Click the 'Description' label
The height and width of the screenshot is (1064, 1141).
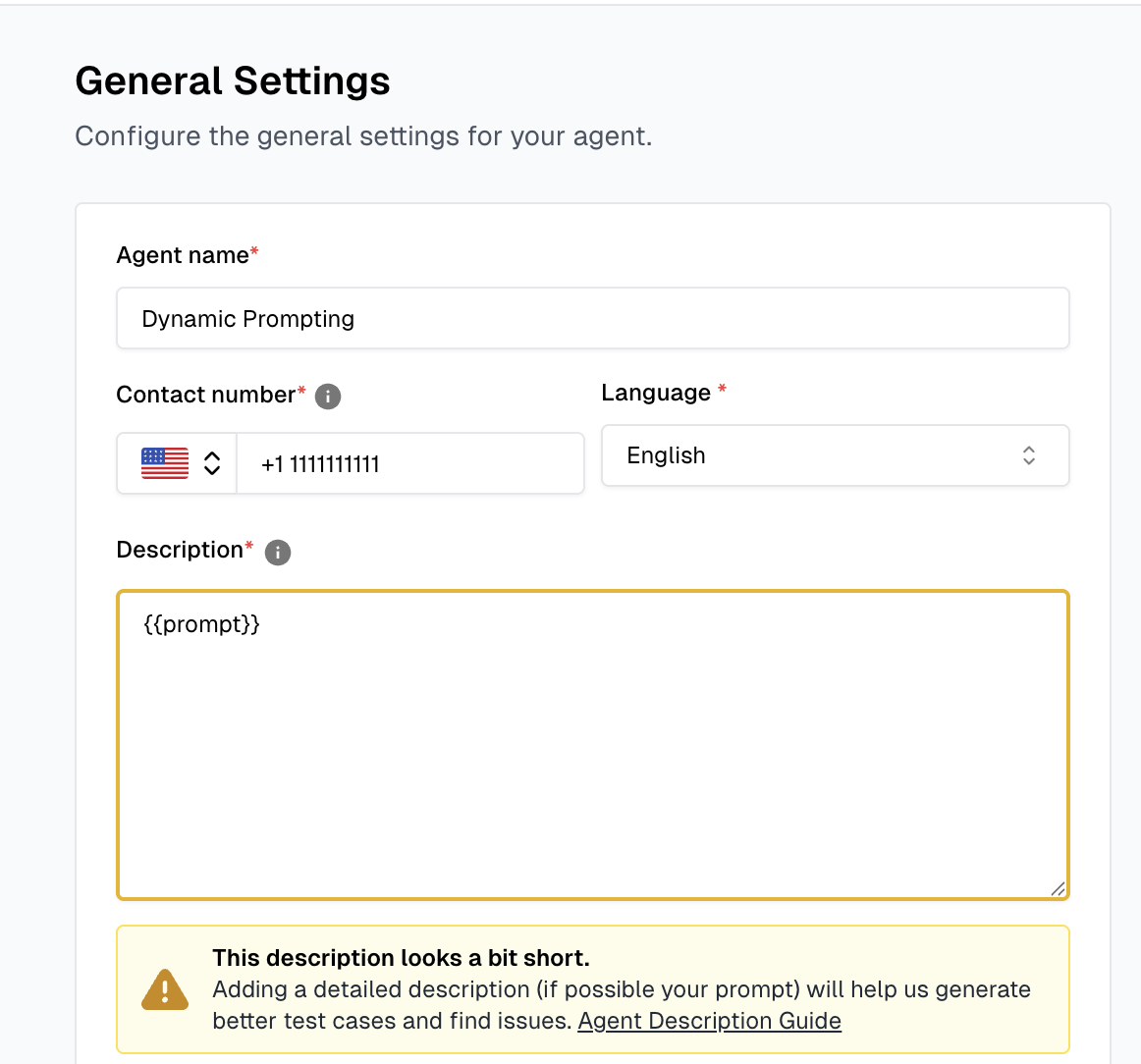tap(180, 550)
